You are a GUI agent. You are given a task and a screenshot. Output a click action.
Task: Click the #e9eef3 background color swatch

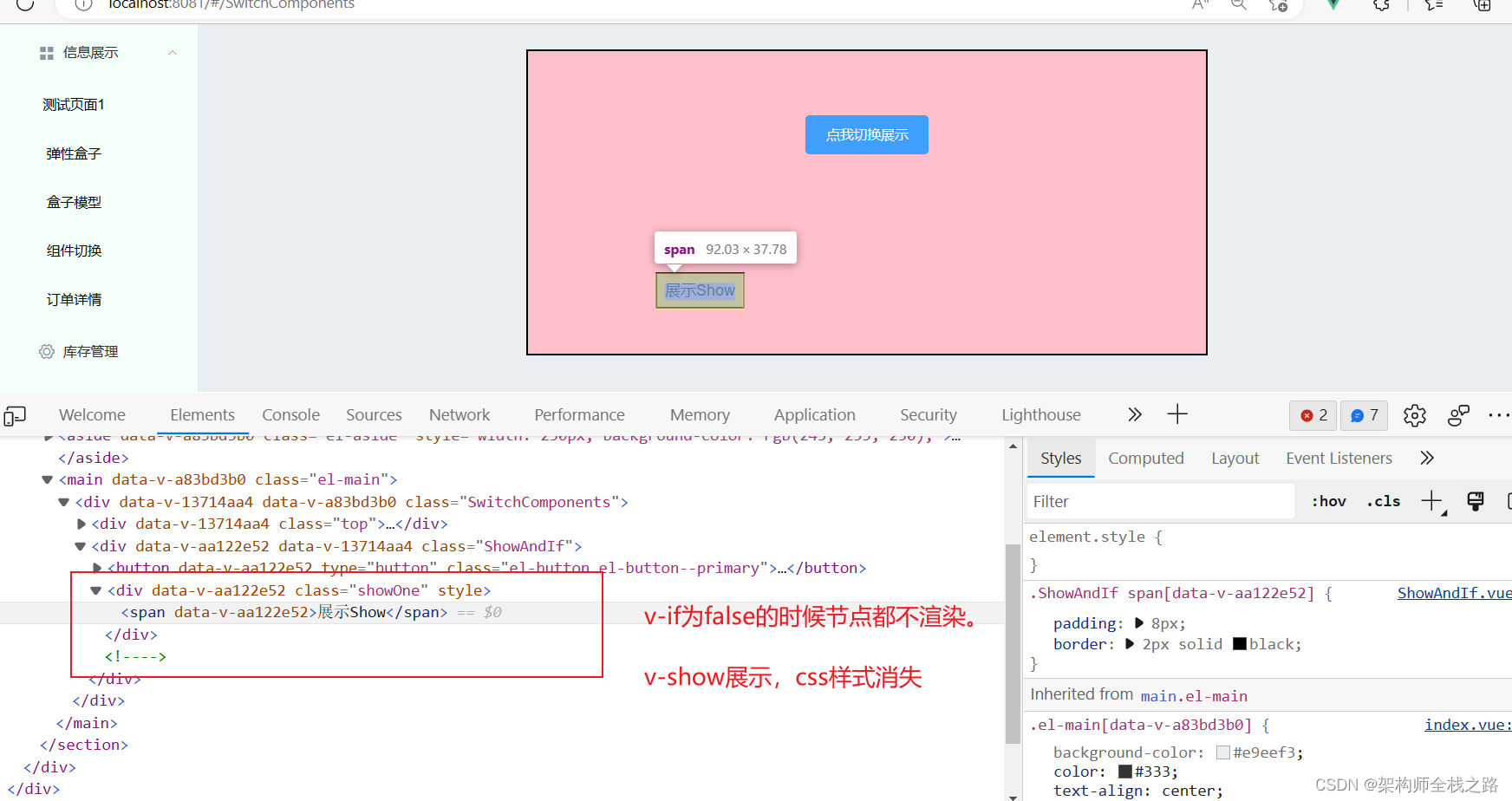[1223, 752]
